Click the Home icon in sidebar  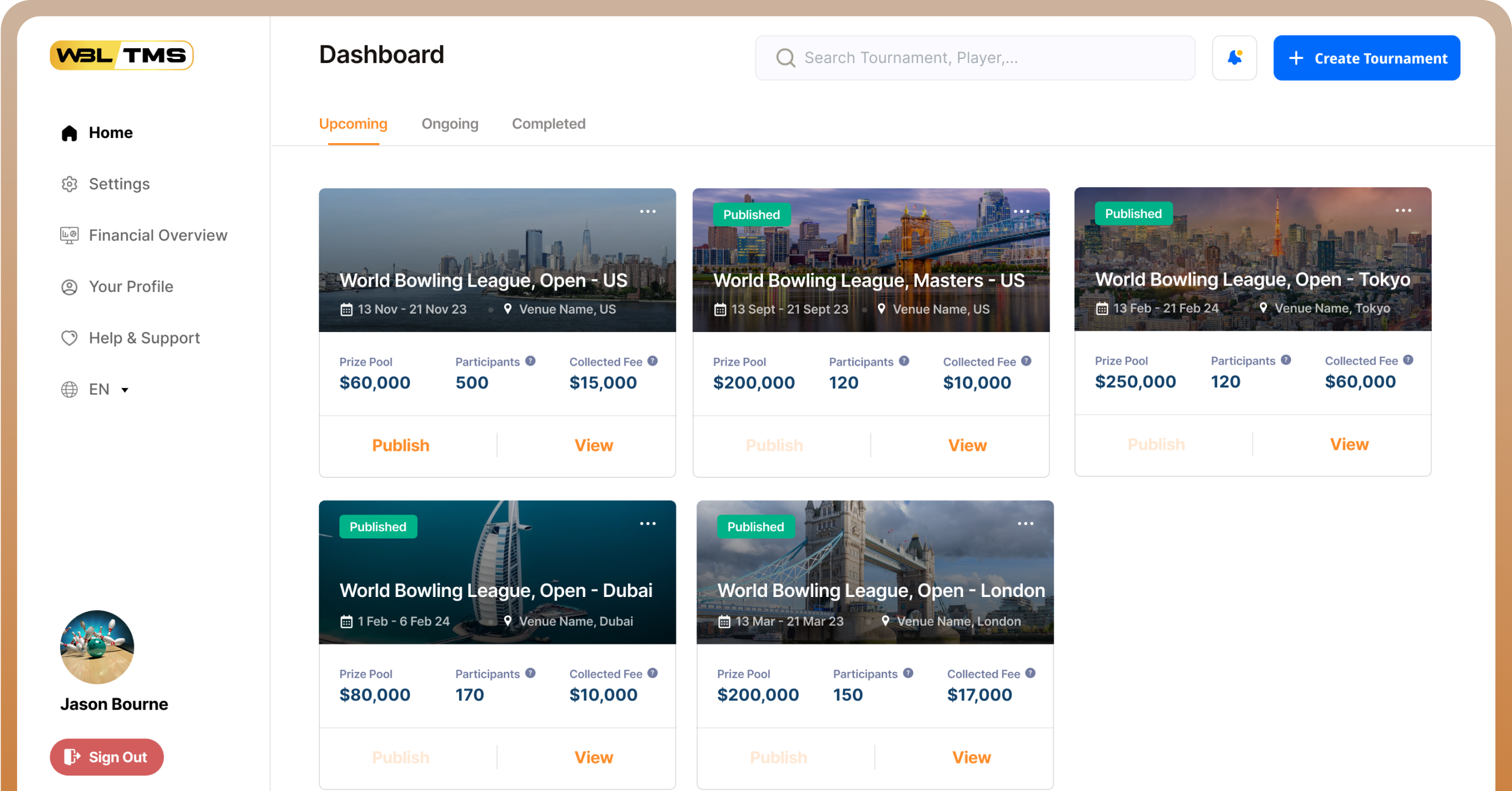coord(69,133)
